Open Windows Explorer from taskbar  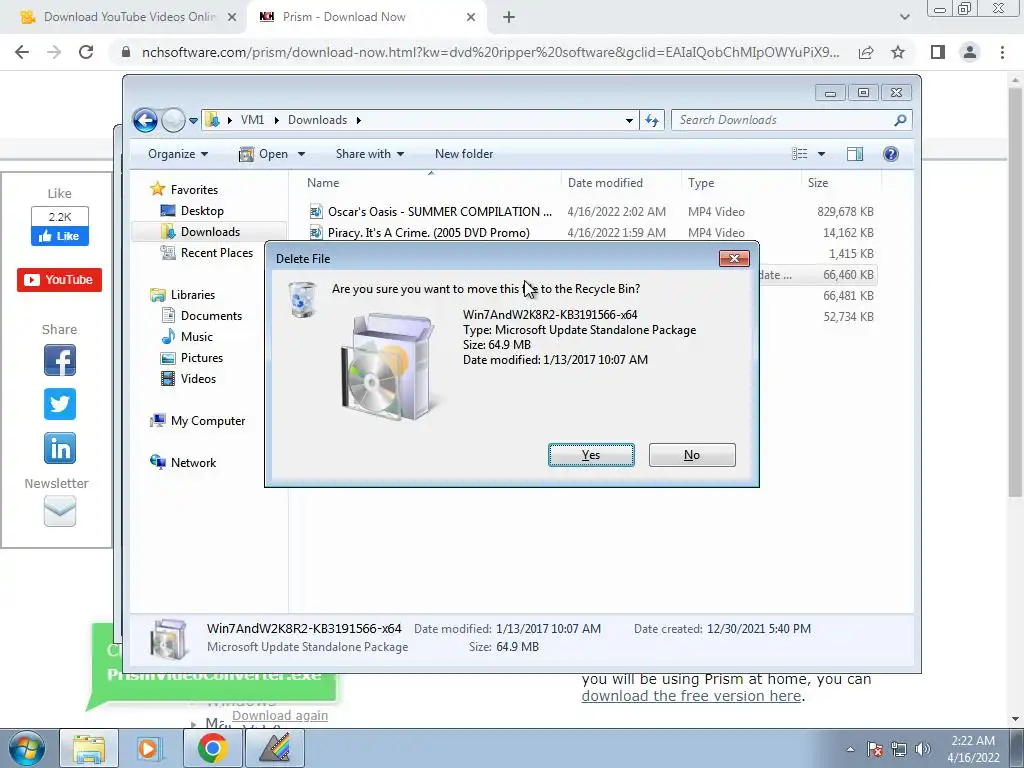point(89,748)
